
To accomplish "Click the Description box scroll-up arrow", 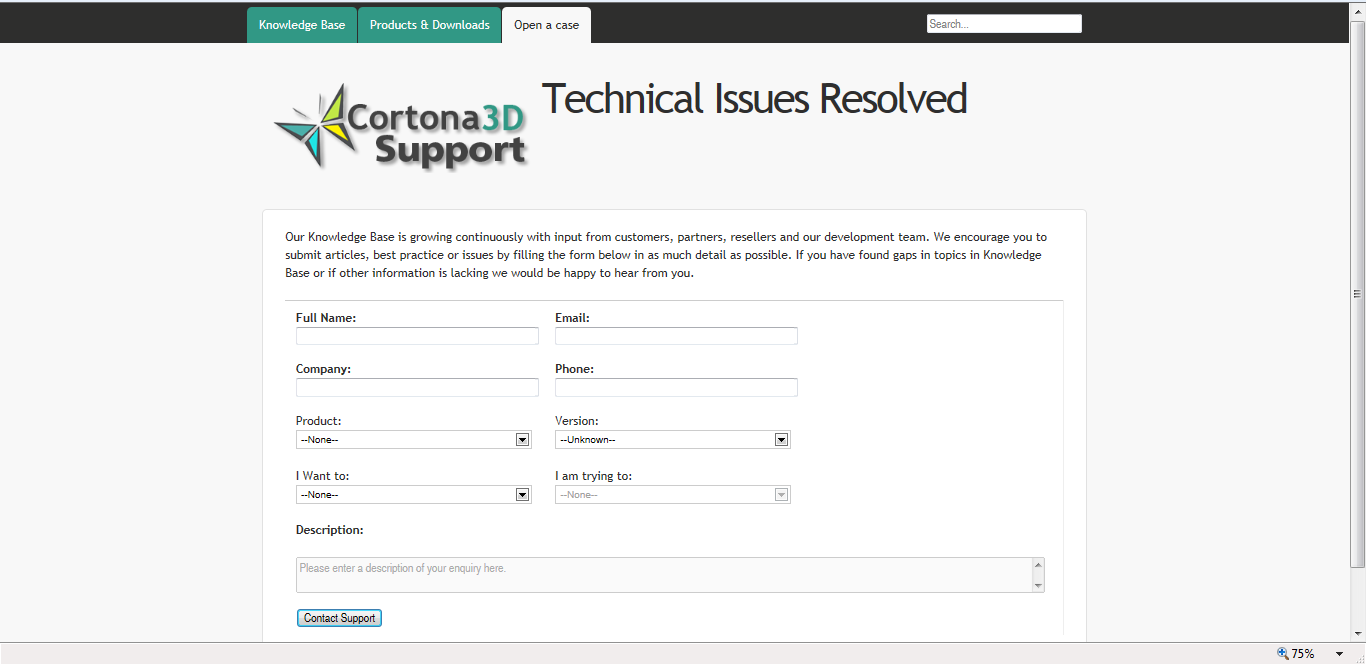I will click(1038, 565).
